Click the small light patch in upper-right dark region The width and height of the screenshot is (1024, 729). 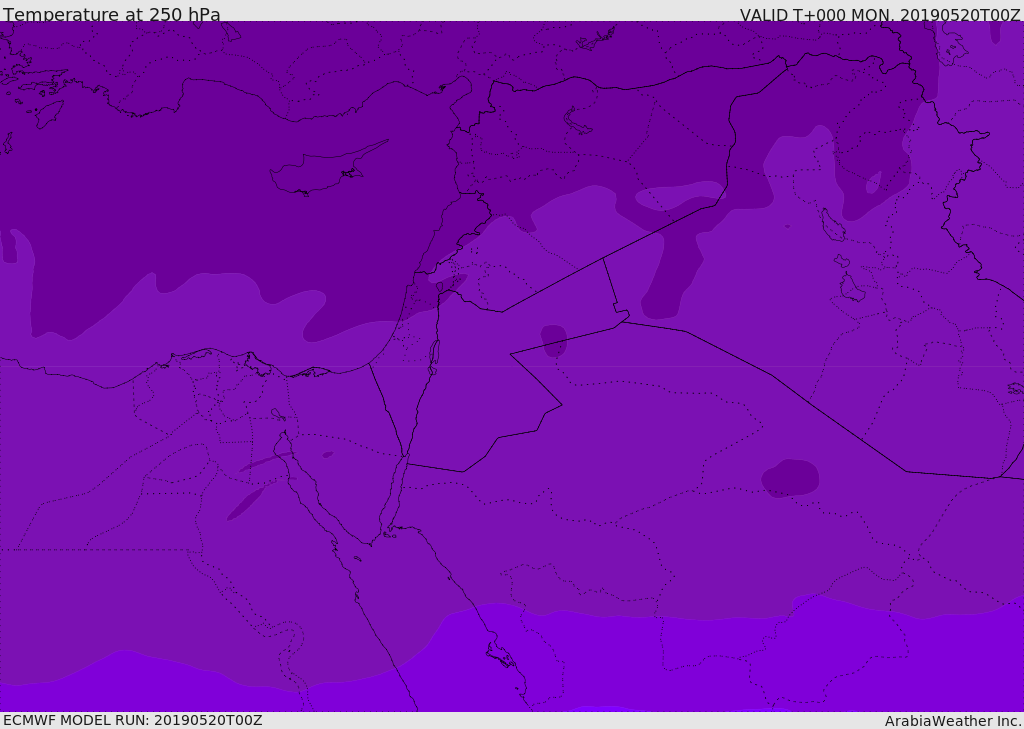point(873,183)
